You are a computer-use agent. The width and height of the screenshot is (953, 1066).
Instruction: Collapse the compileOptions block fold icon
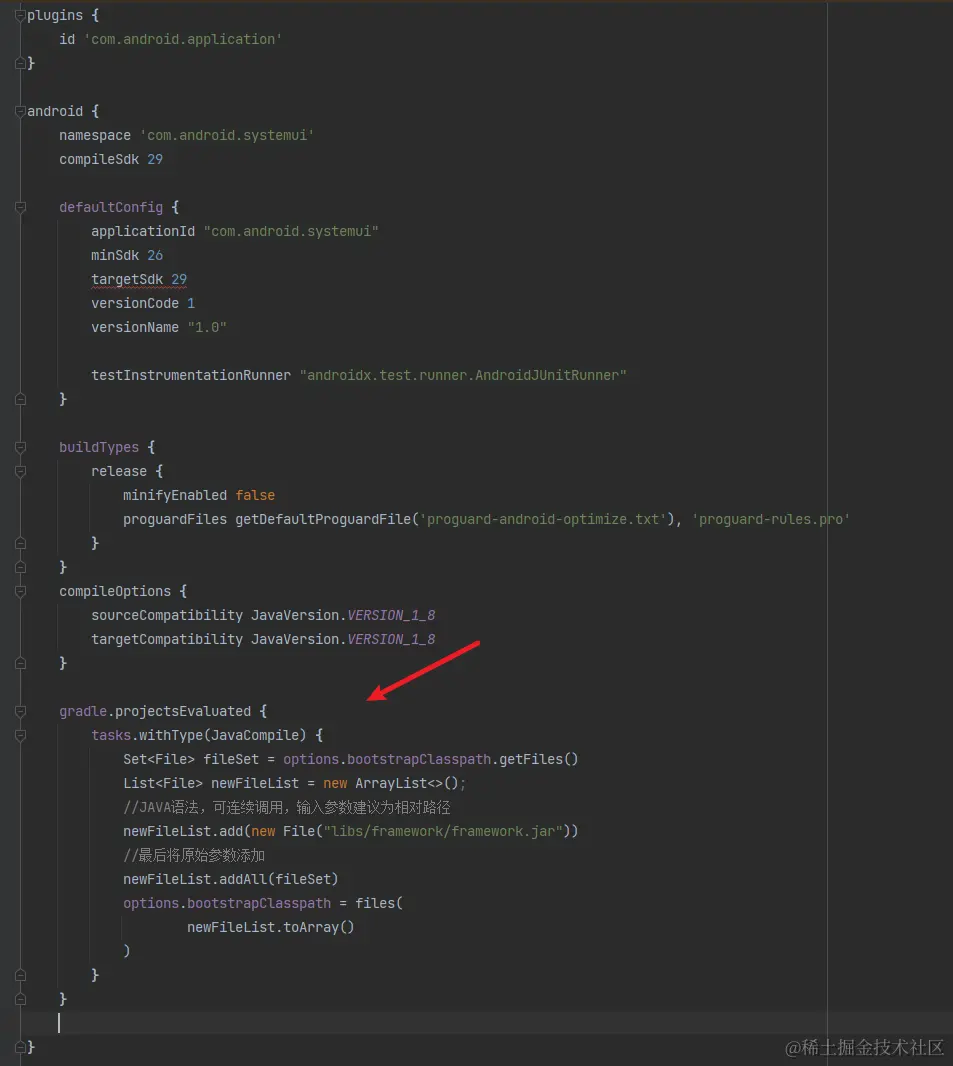[x=22, y=591]
